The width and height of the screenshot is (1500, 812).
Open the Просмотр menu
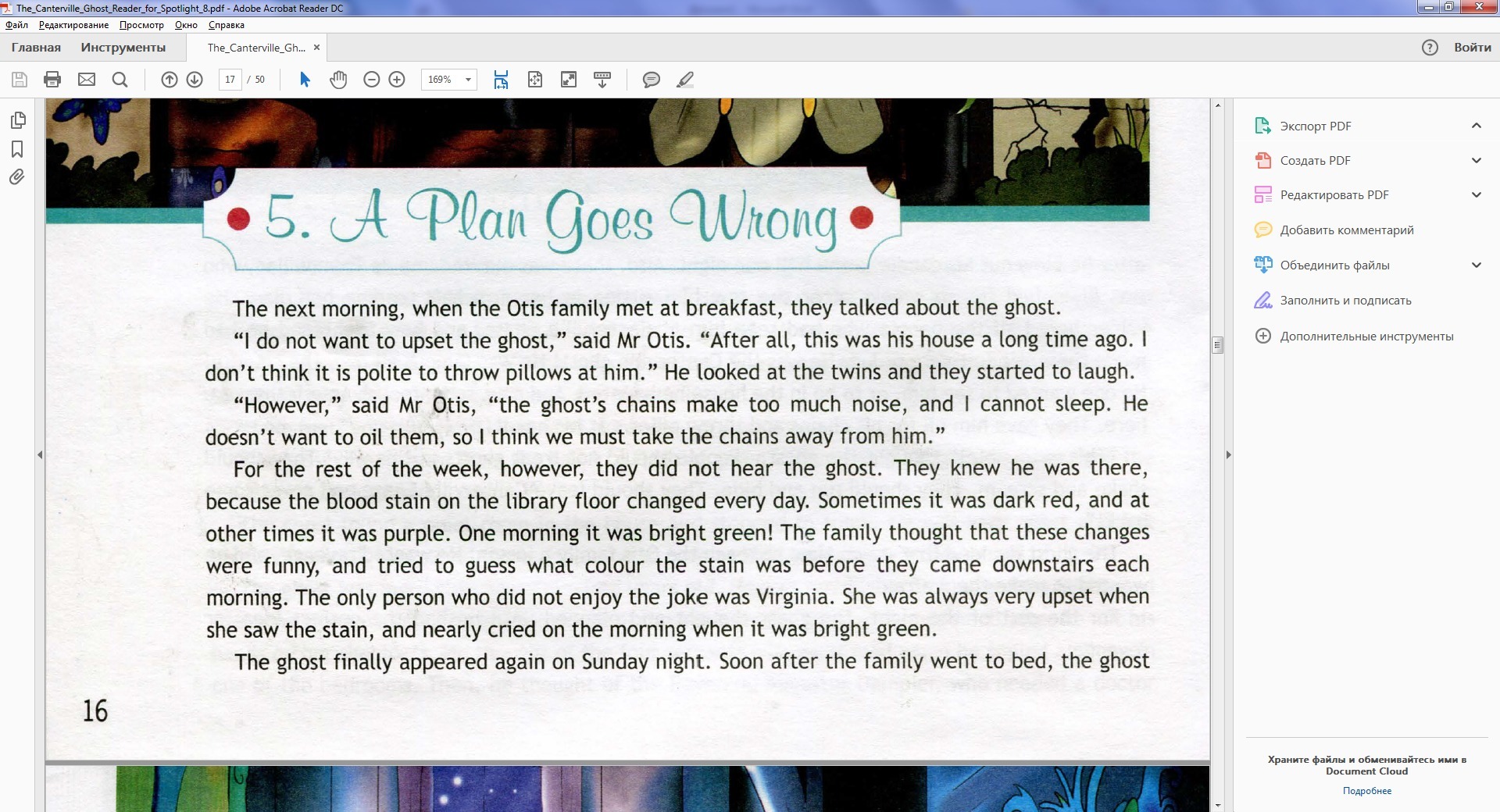(141, 25)
